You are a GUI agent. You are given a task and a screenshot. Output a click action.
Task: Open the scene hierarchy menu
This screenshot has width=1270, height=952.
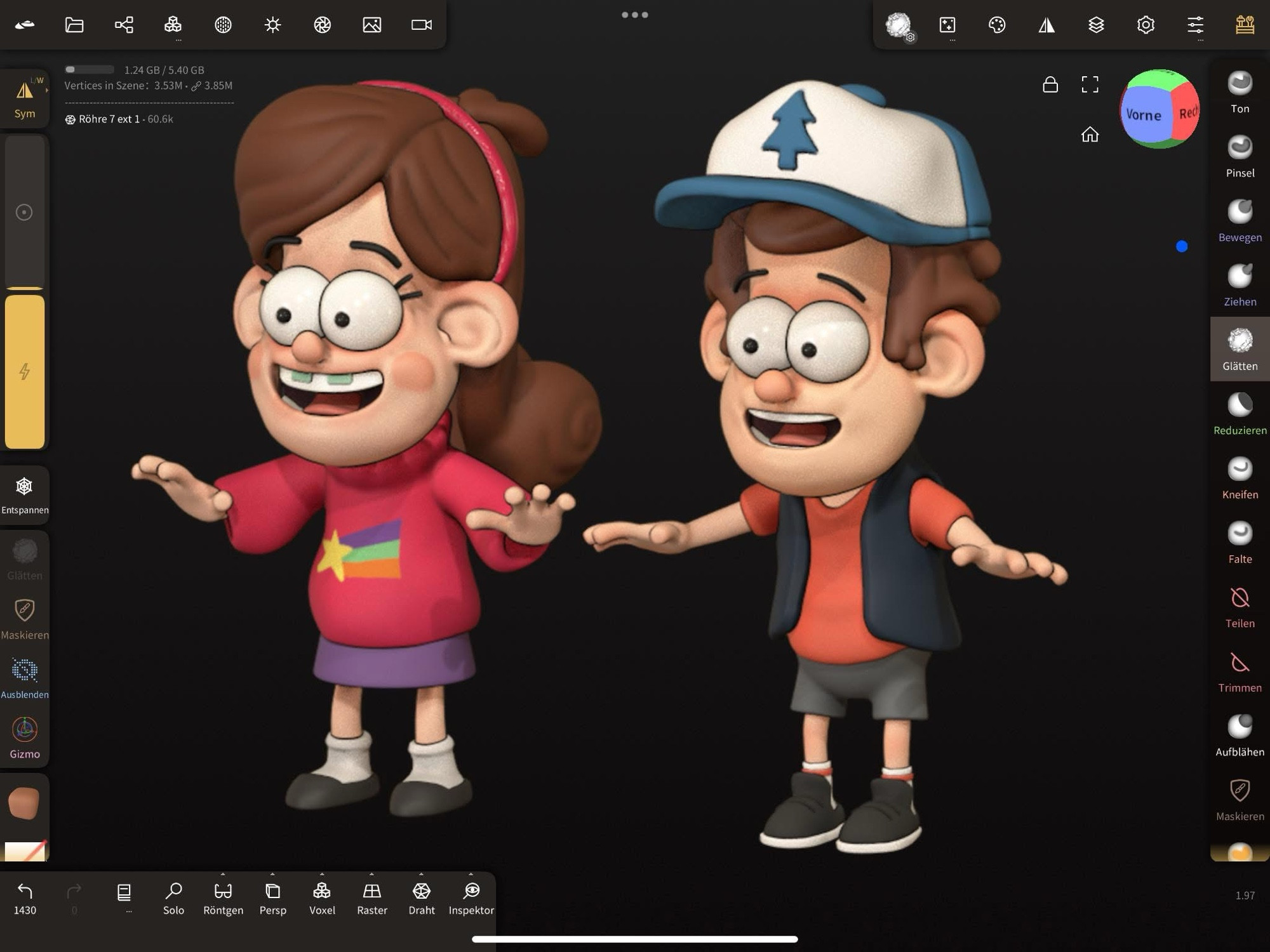124,25
